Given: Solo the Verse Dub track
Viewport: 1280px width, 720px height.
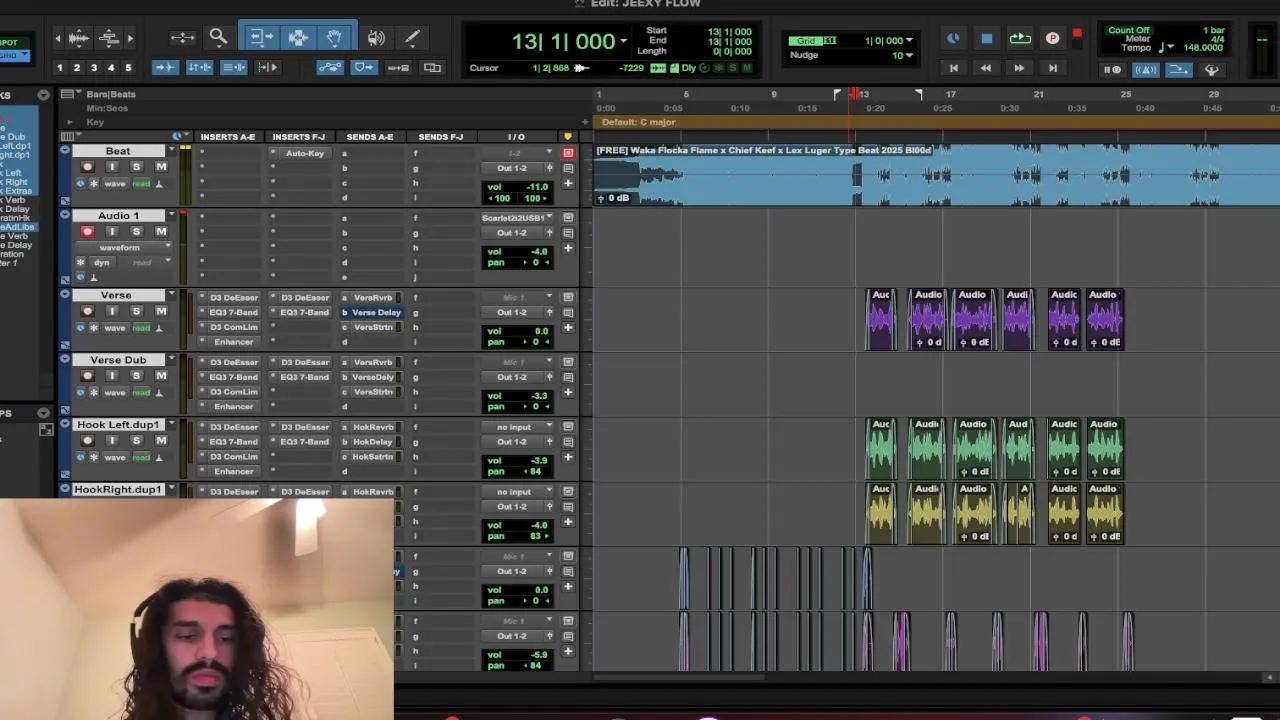Looking at the screenshot, I should pyautogui.click(x=136, y=377).
